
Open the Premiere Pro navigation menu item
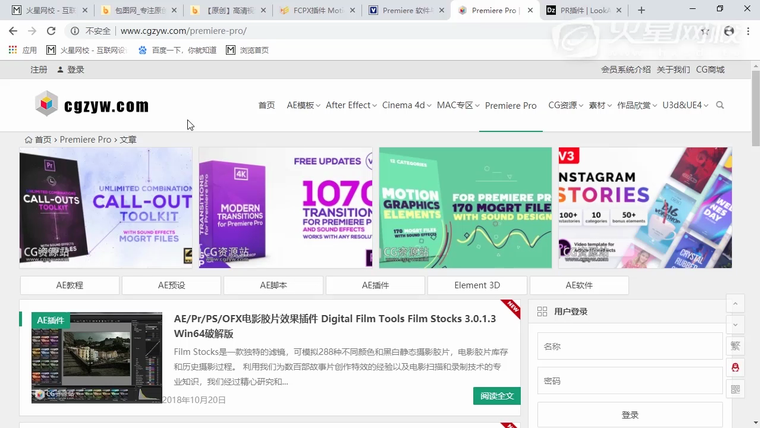click(x=510, y=105)
